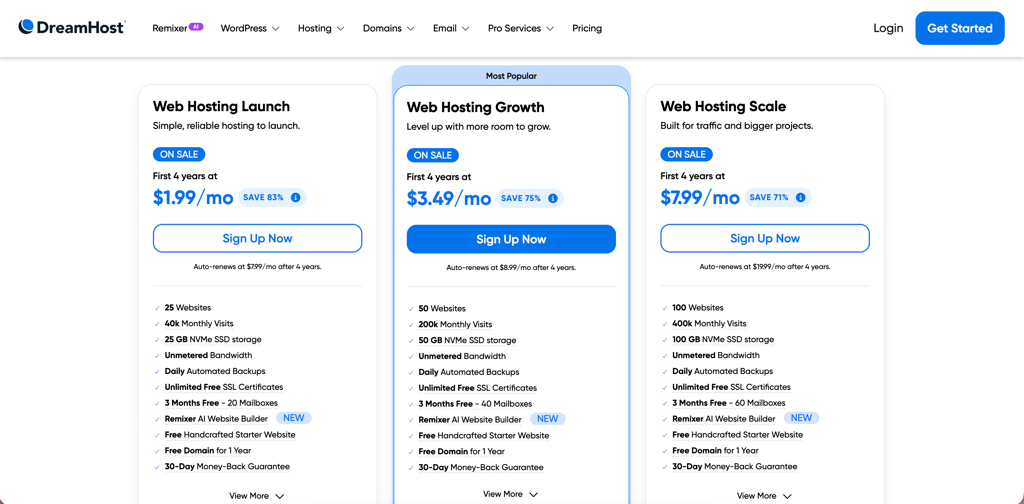Click 100 GB NVMe SSD storage

pos(723,339)
